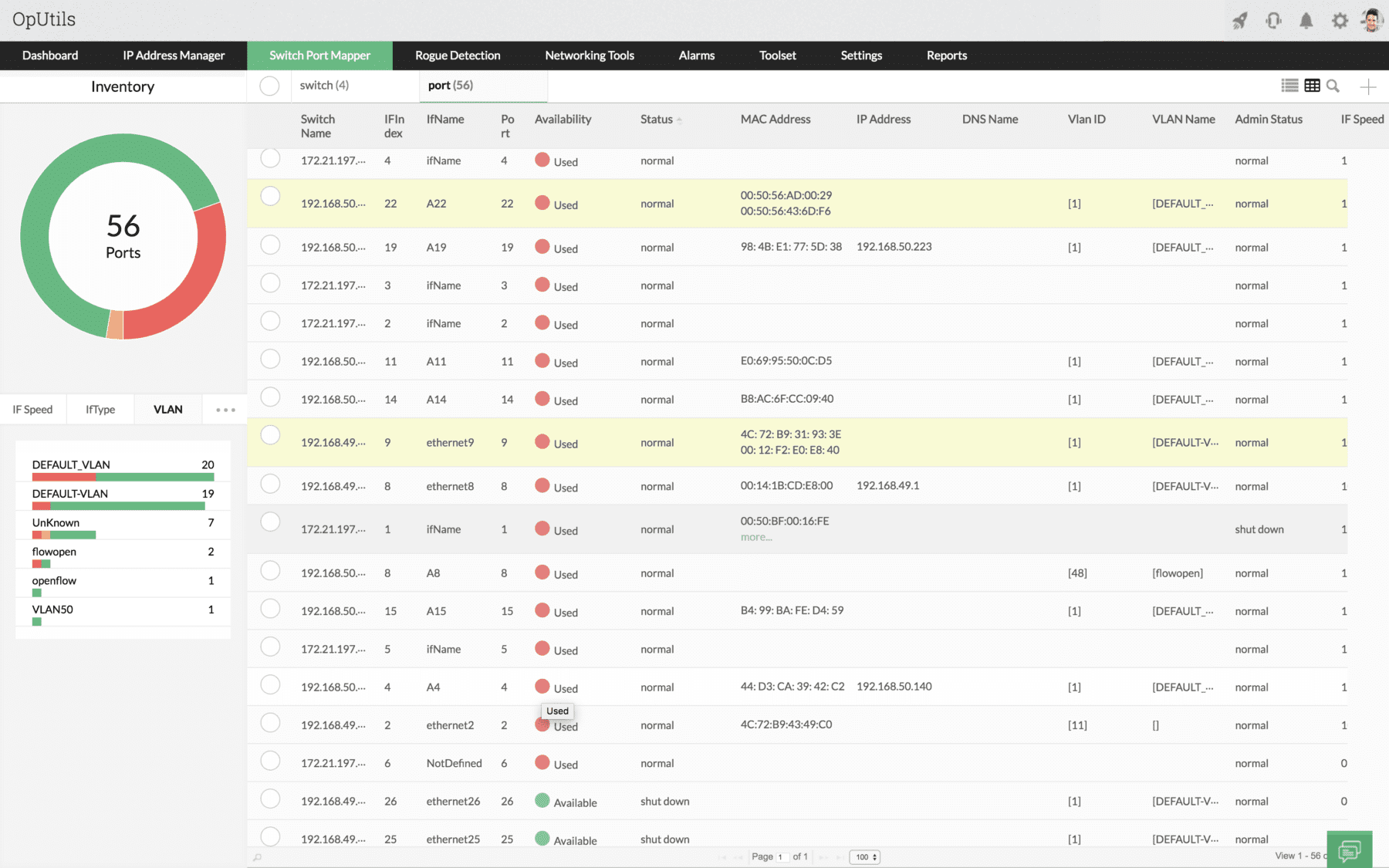Open the rows-per-page 100 dropdown
This screenshot has height=868, width=1389.
(x=864, y=857)
